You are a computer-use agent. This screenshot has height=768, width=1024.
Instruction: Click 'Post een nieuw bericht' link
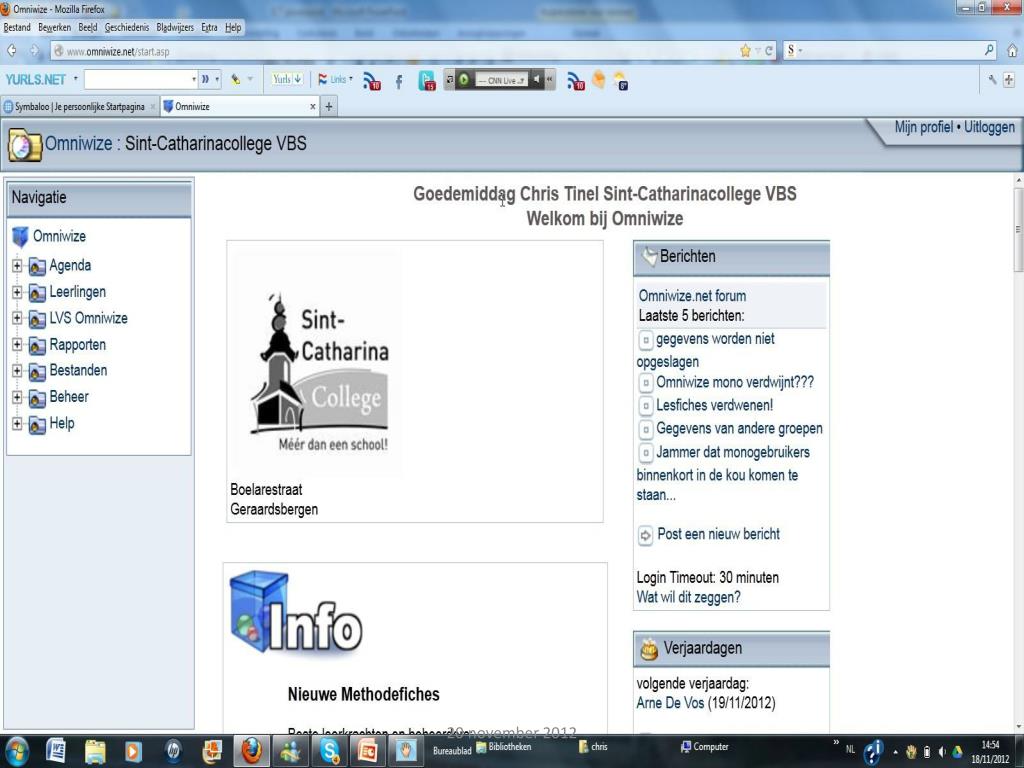(718, 534)
